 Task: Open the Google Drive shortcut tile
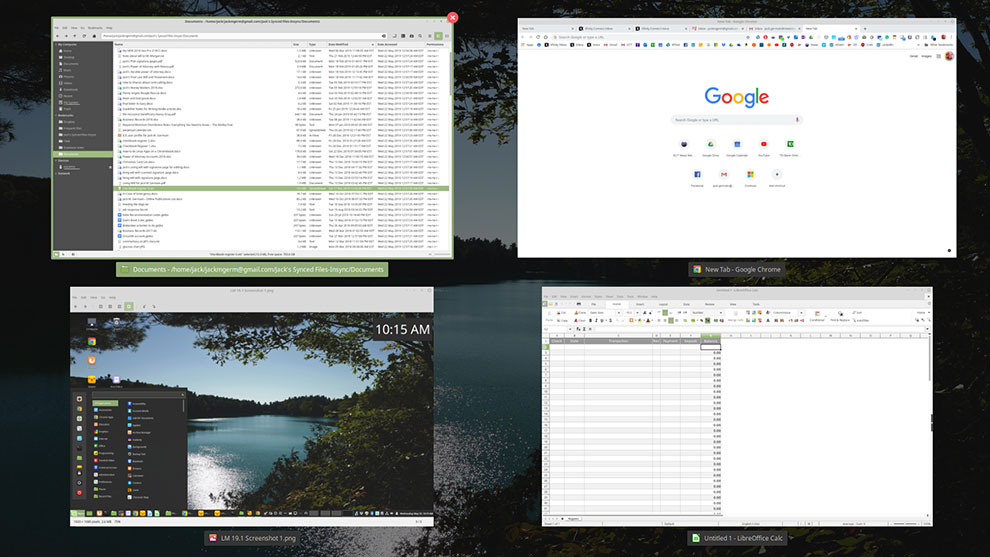coord(710,147)
